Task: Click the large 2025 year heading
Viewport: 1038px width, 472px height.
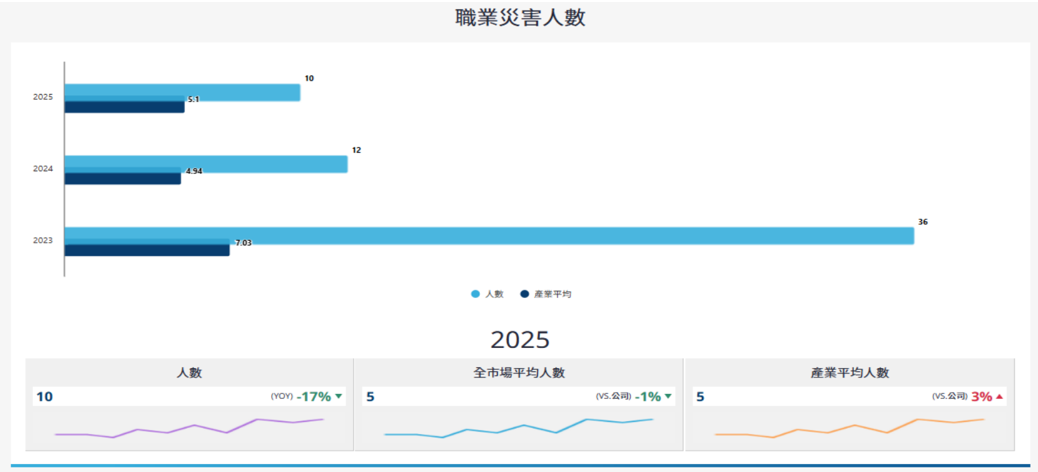Action: pyautogui.click(x=520, y=339)
